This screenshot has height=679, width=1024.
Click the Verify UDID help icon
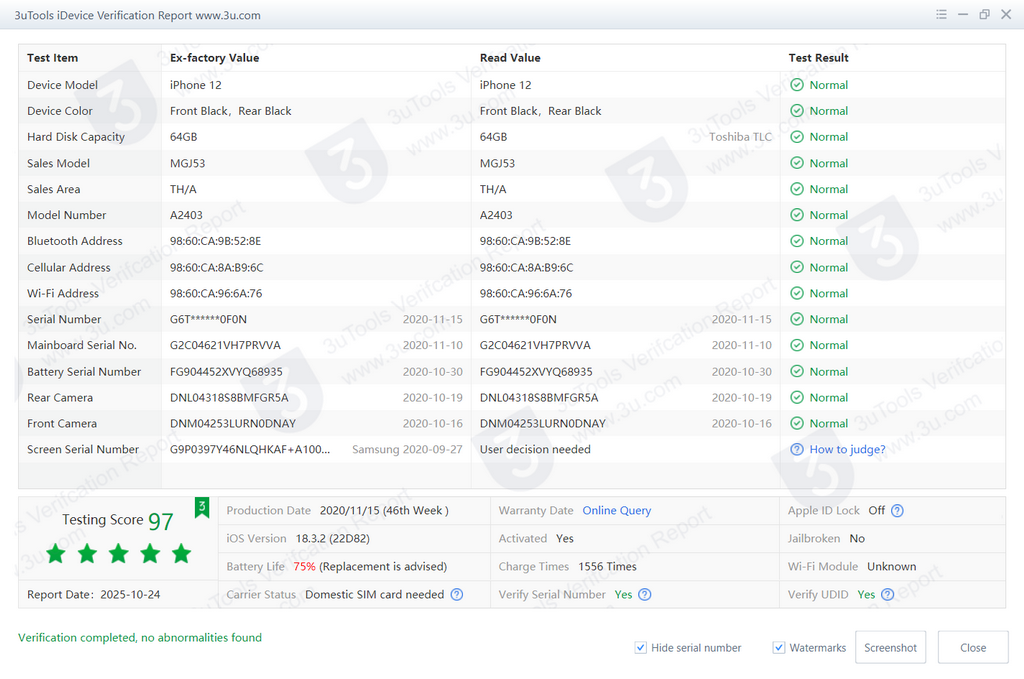pyautogui.click(x=888, y=594)
